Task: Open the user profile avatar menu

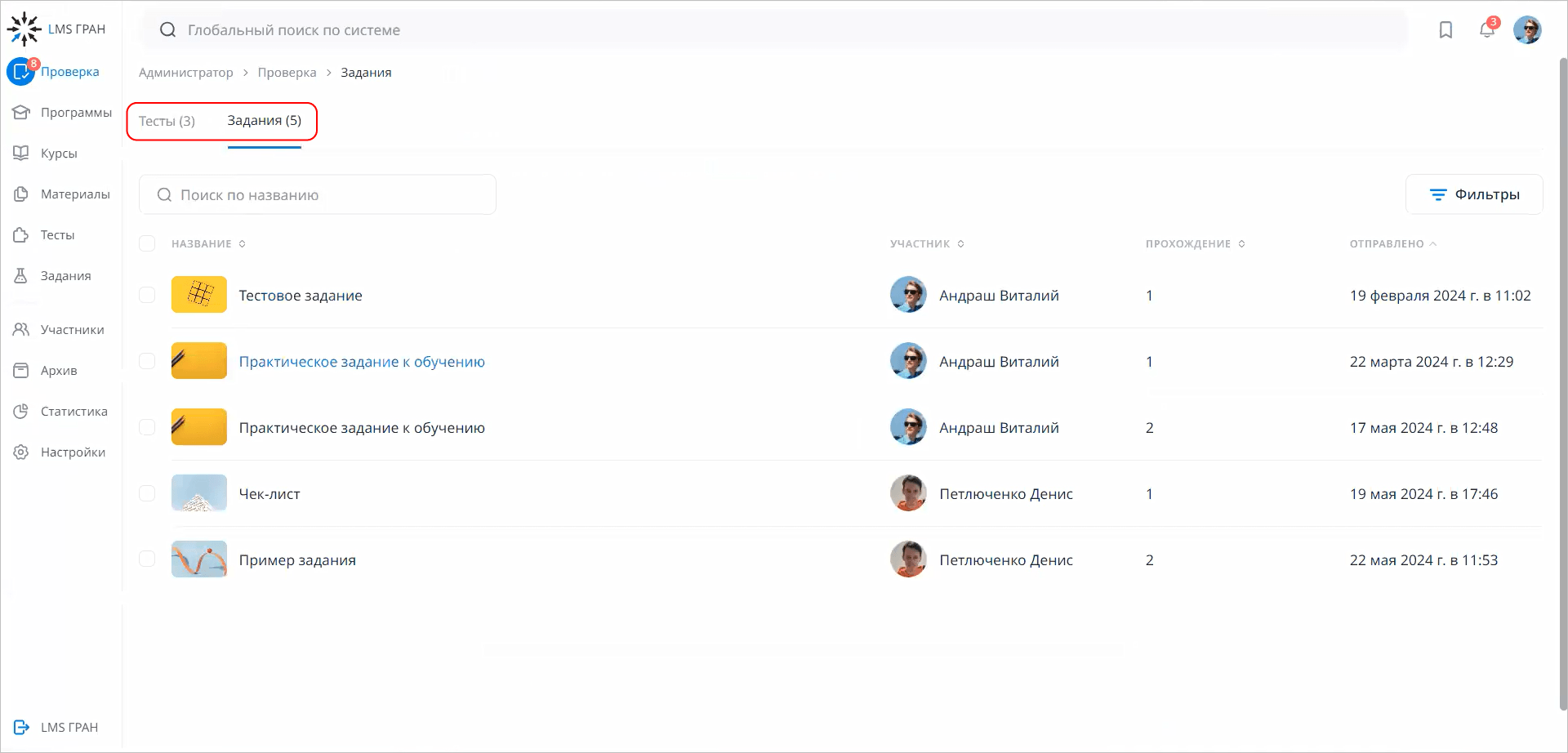Action: (x=1527, y=30)
